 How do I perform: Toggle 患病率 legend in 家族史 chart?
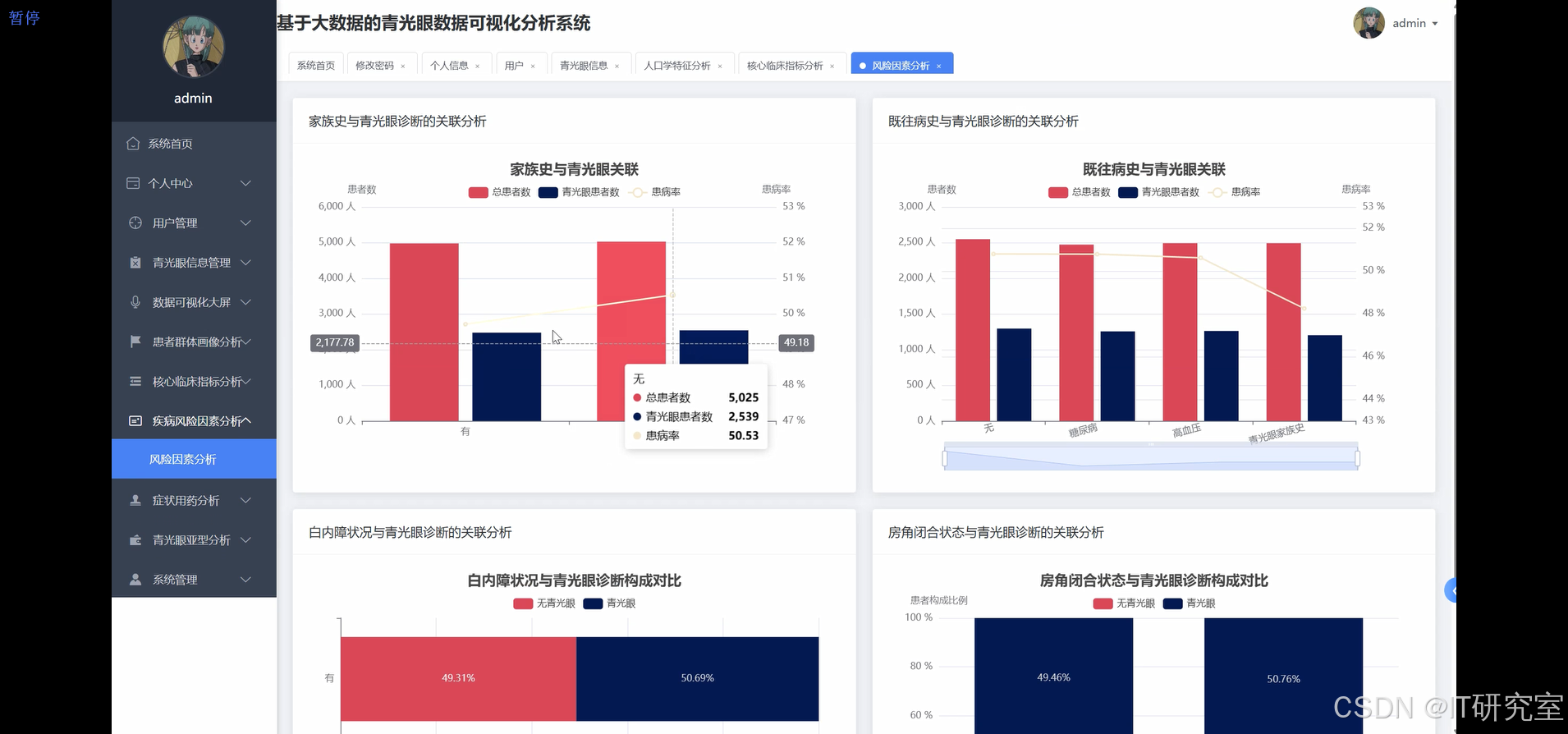coord(654,192)
